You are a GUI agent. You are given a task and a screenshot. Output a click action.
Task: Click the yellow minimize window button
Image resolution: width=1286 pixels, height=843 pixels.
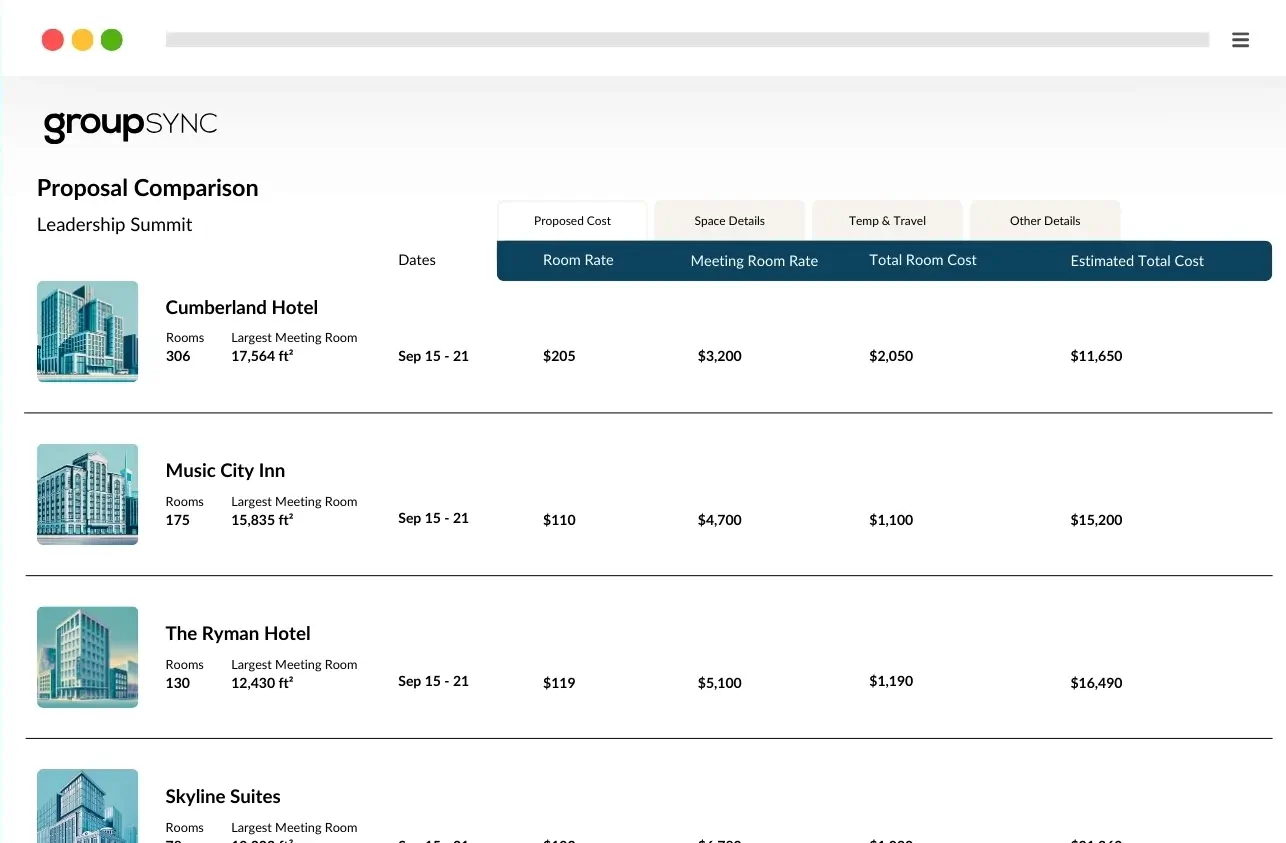[x=83, y=40]
